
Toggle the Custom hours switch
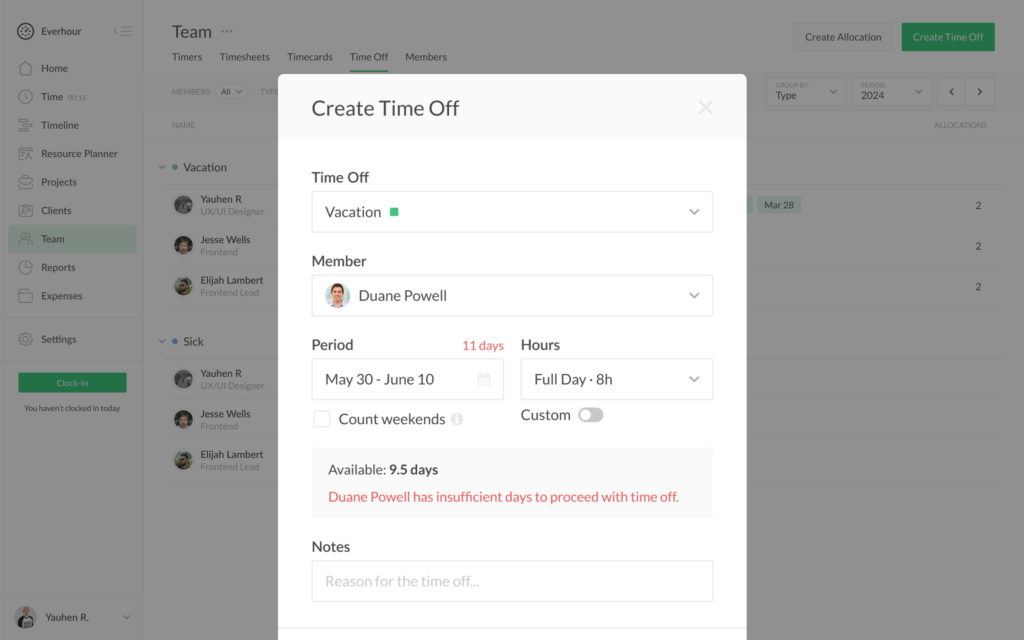click(590, 415)
